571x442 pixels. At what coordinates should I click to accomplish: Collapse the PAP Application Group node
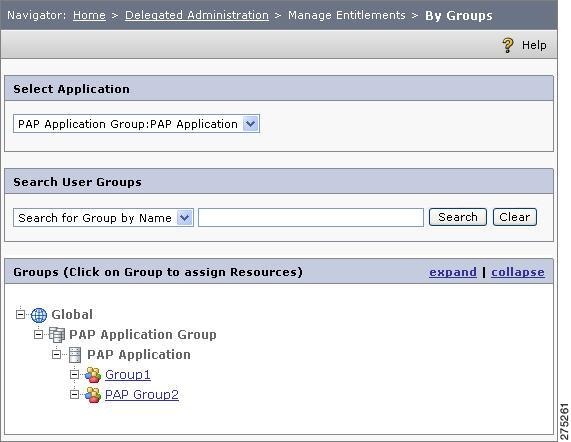point(38,334)
